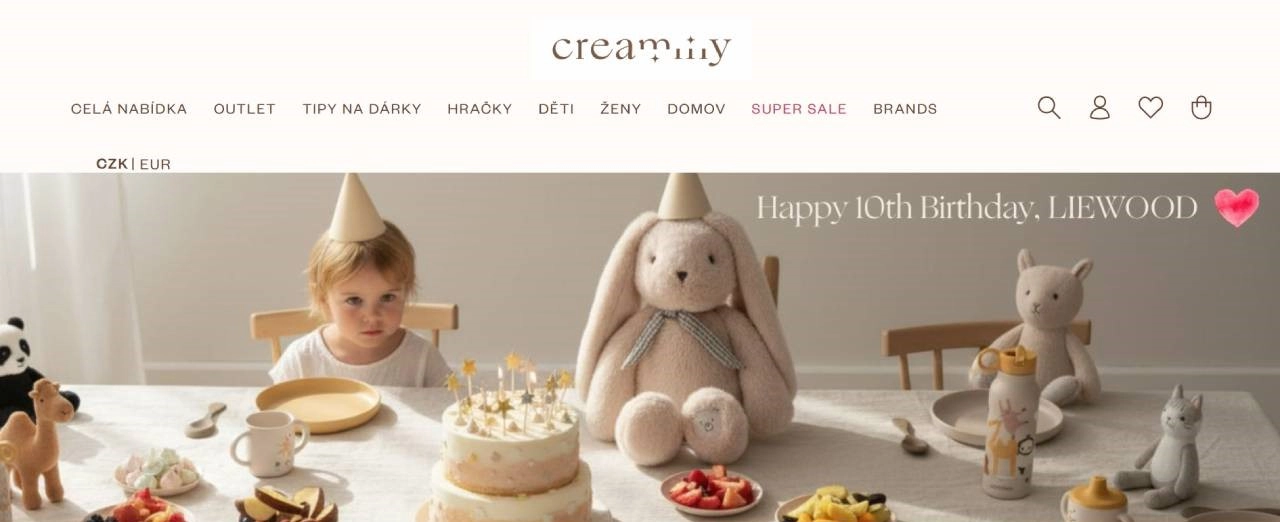Image resolution: width=1280 pixels, height=522 pixels.
Task: Click the Happy 10th Birthday LIEWOOD headline
Action: (977, 208)
